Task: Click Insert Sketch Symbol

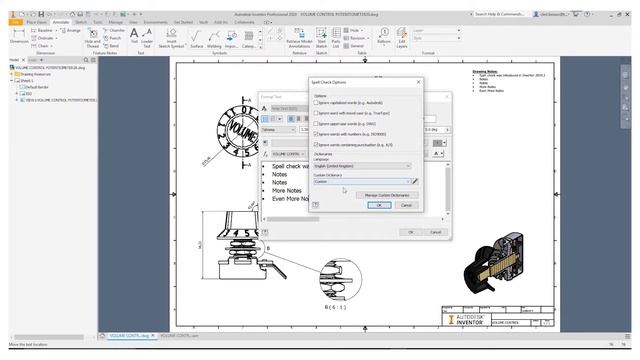Action: point(171,38)
